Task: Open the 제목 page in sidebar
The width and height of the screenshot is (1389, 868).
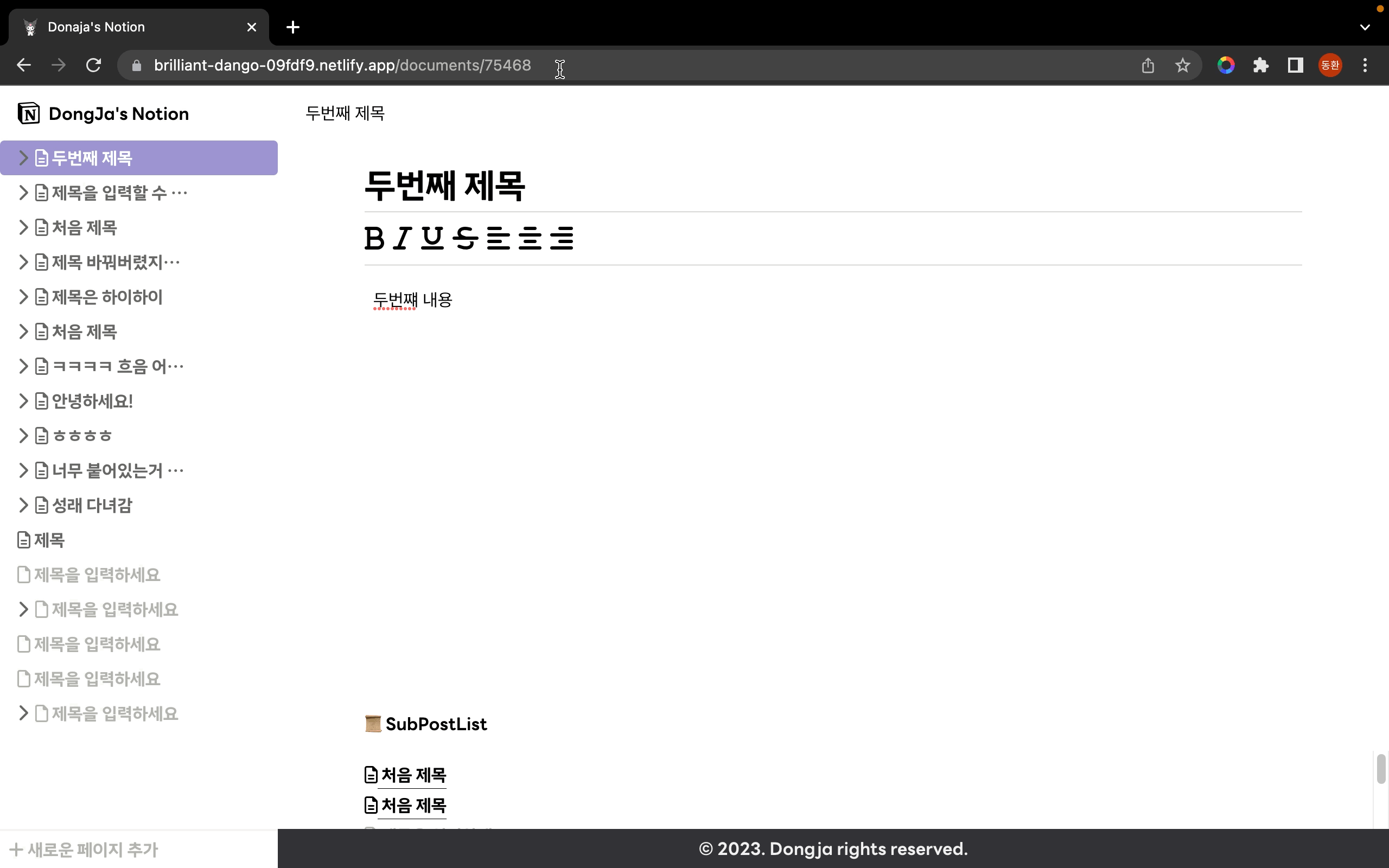Action: coord(49,540)
